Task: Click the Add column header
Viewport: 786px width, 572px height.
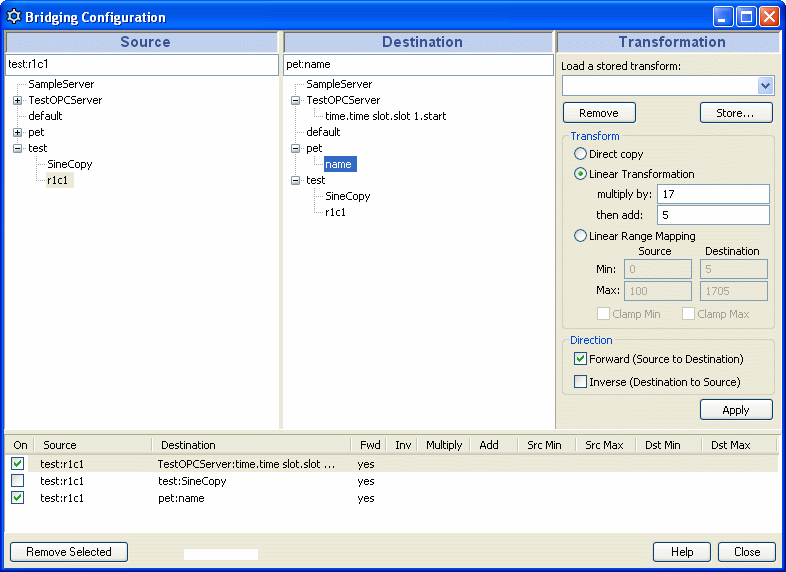Action: [493, 445]
